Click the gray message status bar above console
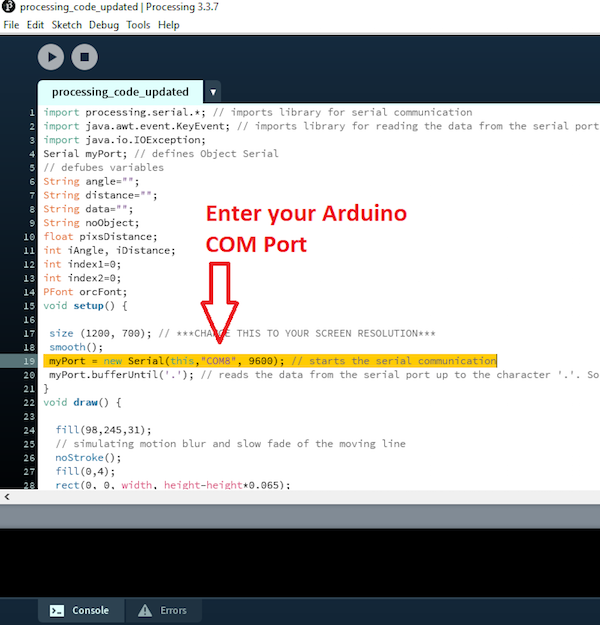Image resolution: width=600 pixels, height=625 pixels. (x=300, y=517)
